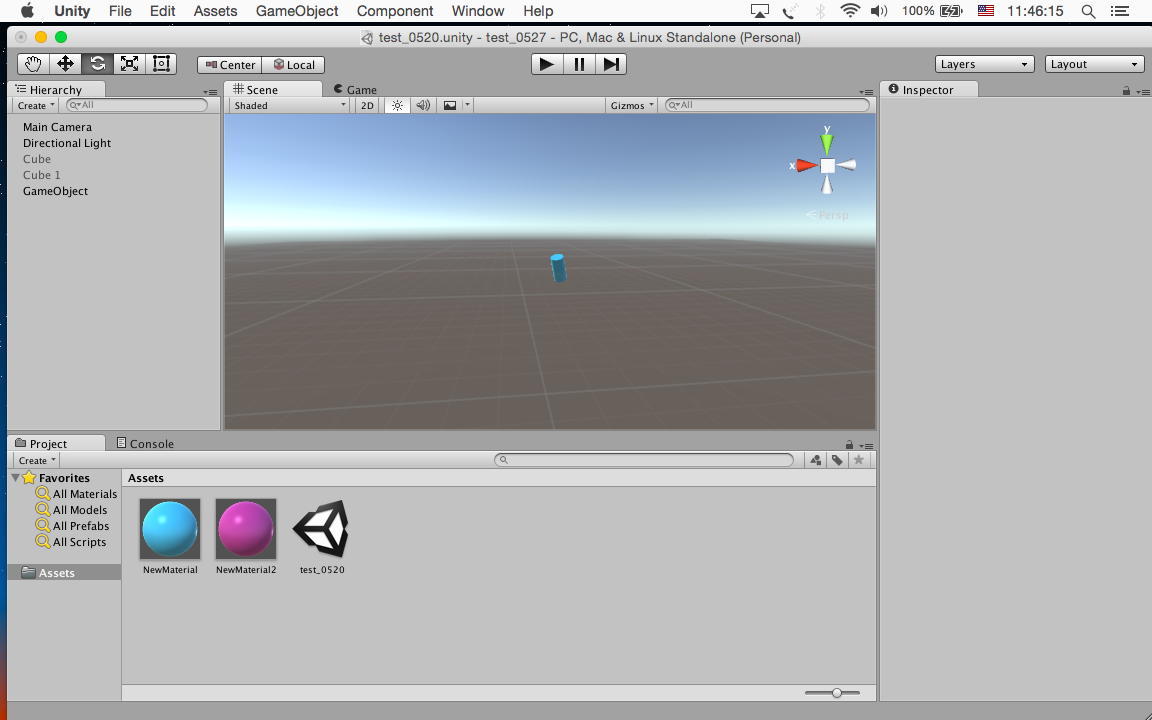Toggle the Project panel lock icon

(x=849, y=444)
